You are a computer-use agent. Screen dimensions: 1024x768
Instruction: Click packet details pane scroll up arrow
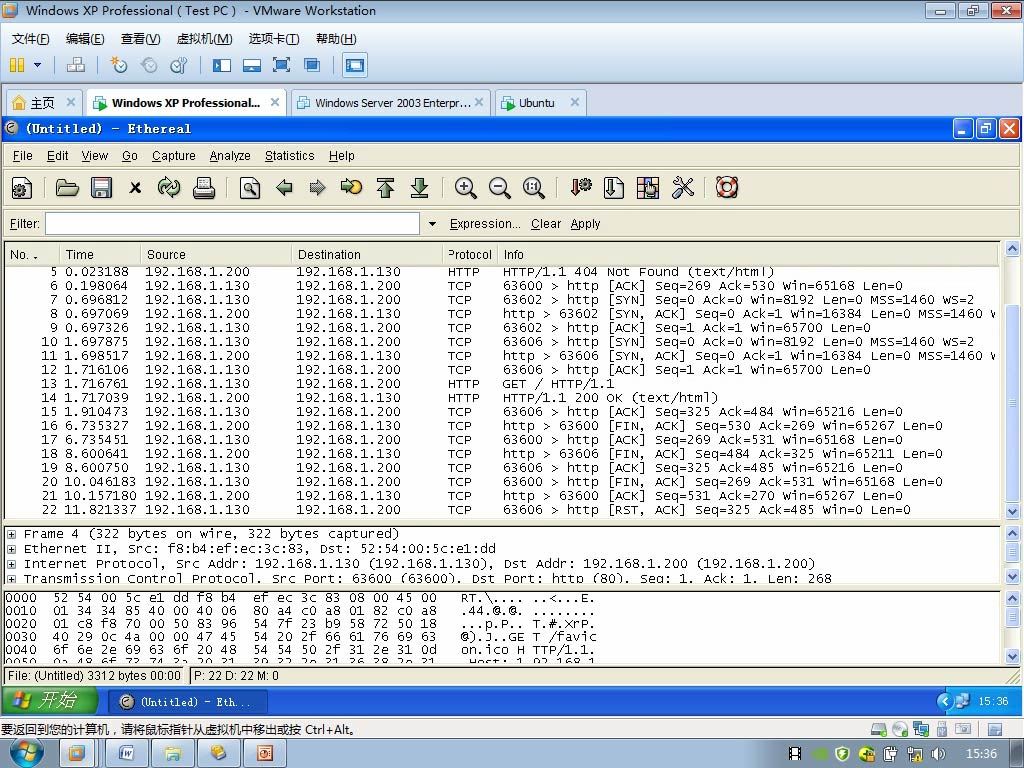click(1012, 534)
